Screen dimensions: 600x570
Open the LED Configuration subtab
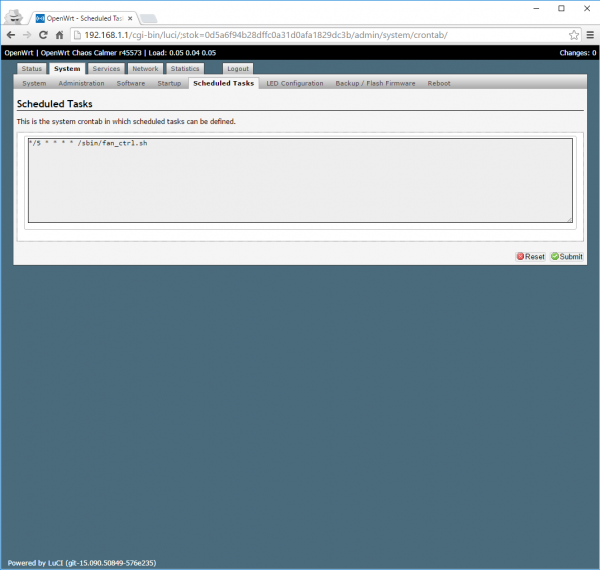pyautogui.click(x=294, y=83)
